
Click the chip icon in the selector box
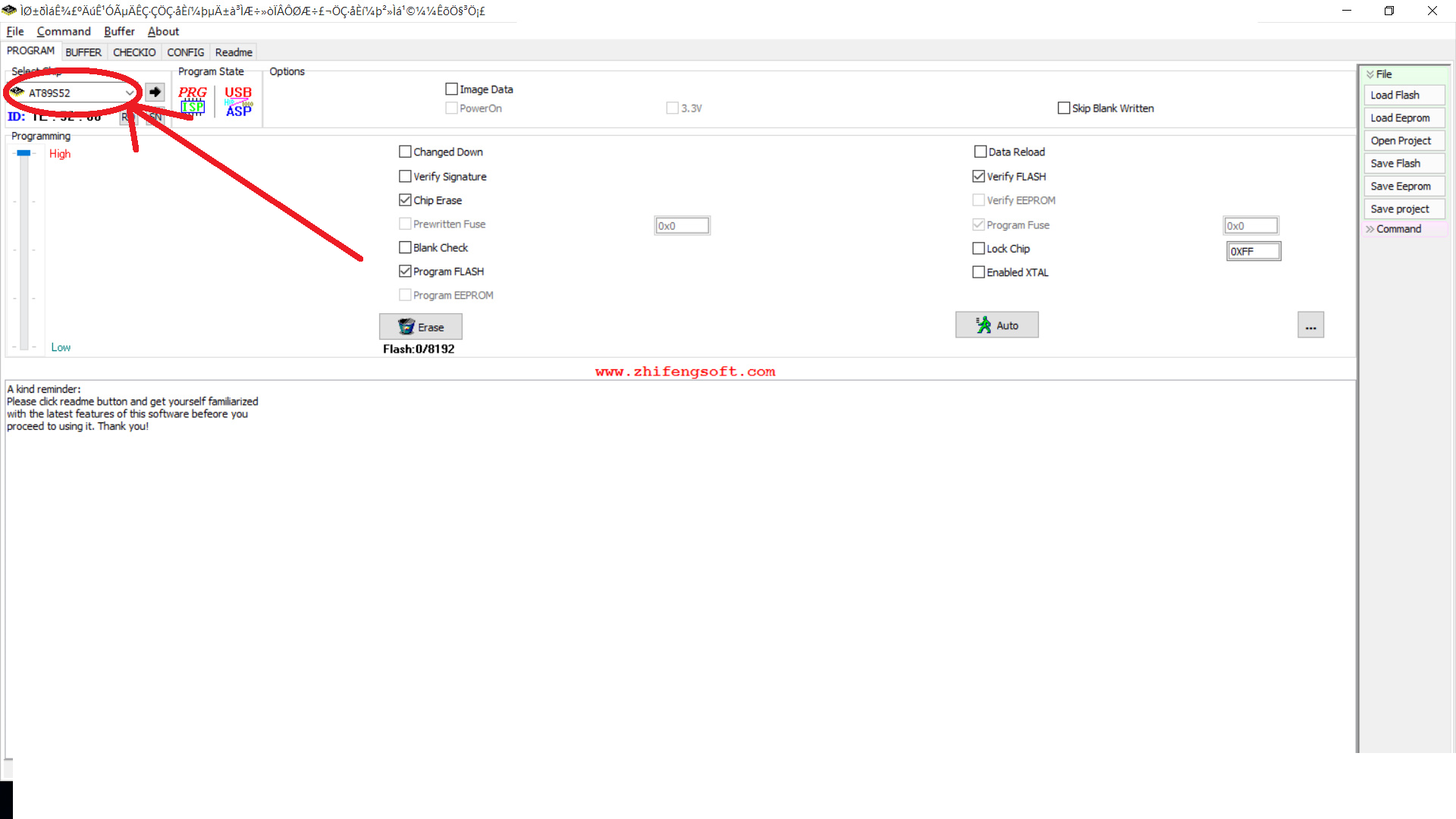tap(17, 93)
